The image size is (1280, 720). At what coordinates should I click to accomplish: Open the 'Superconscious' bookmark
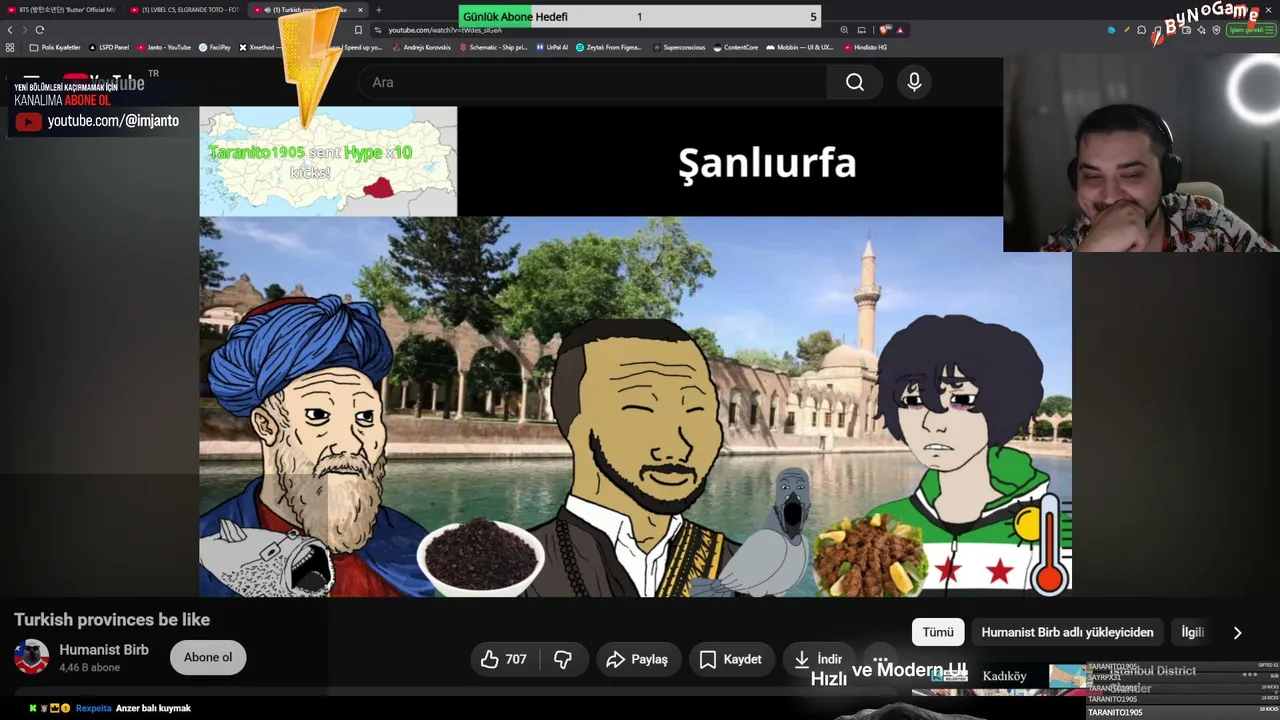coord(679,47)
